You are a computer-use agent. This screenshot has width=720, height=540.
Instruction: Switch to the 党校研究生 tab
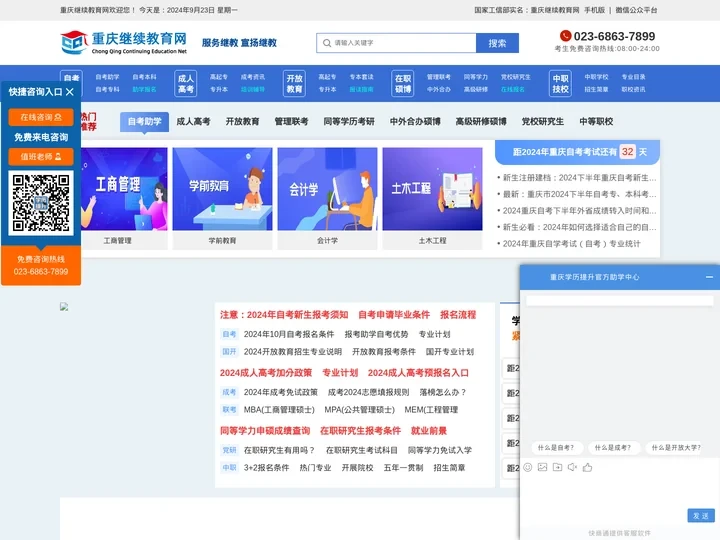(x=542, y=122)
